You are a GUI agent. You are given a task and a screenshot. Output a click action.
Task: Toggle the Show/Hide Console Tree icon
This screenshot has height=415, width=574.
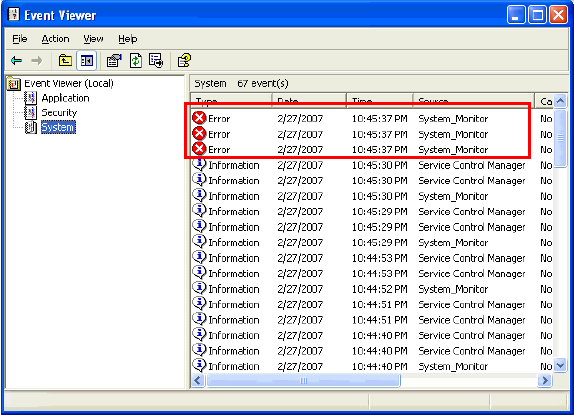coord(87,60)
